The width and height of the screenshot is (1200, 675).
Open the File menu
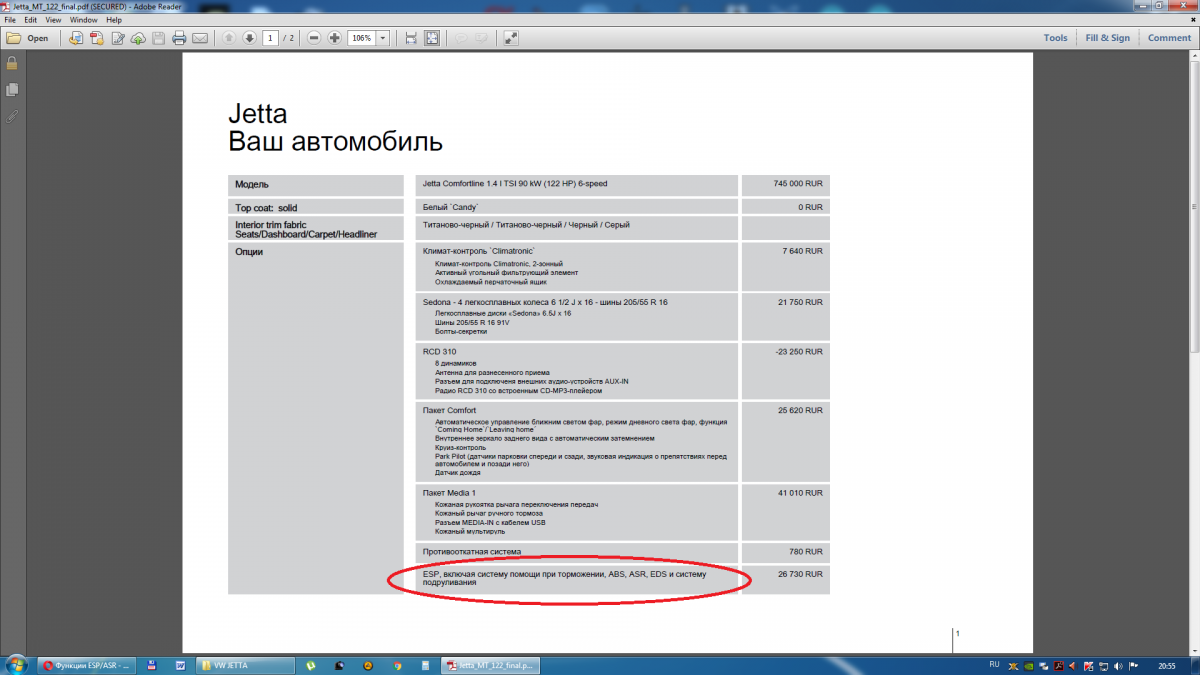click(x=10, y=20)
